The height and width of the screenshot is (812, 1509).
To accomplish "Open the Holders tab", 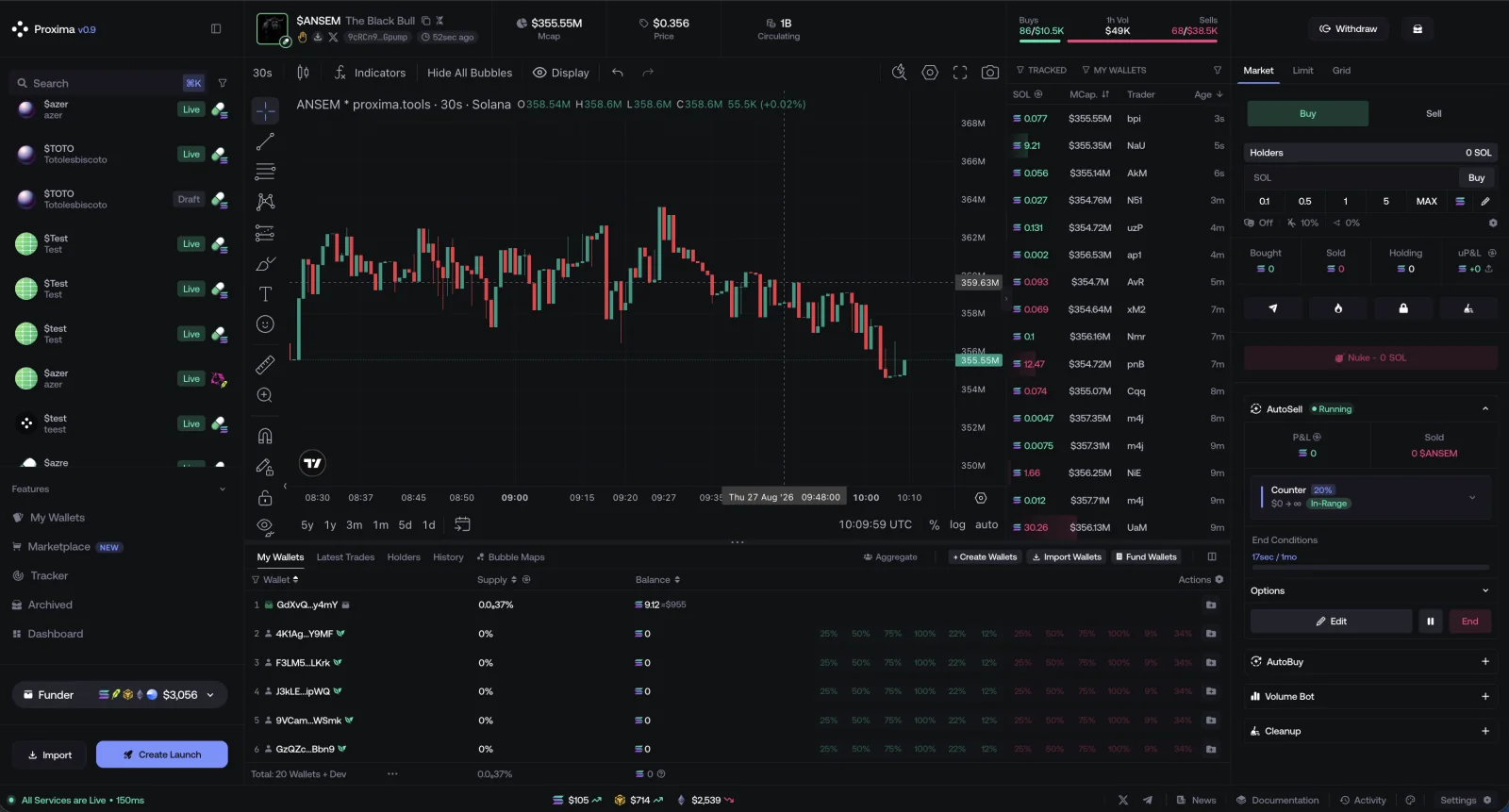I will point(404,557).
